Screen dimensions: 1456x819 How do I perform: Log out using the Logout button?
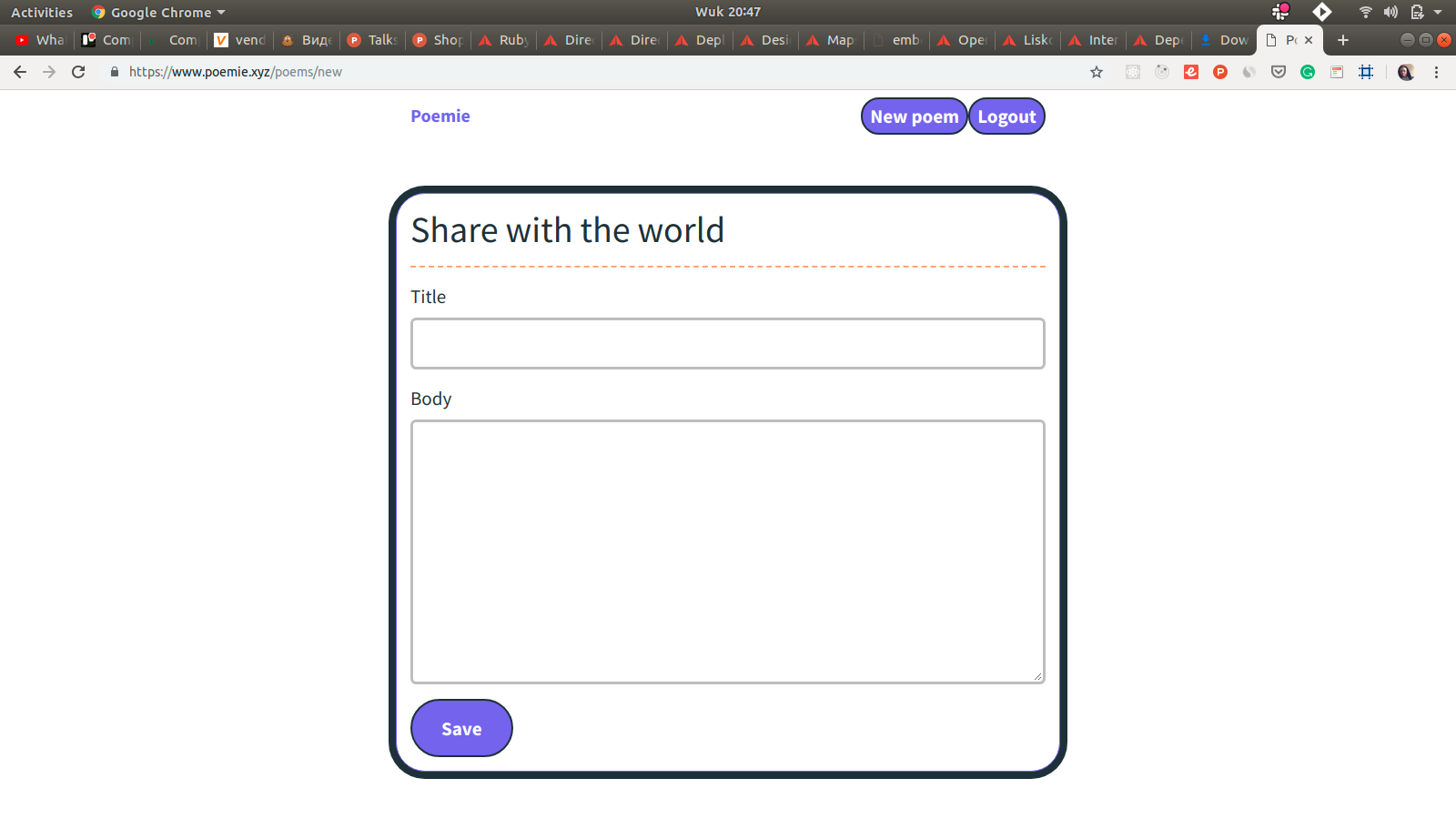(x=1006, y=116)
